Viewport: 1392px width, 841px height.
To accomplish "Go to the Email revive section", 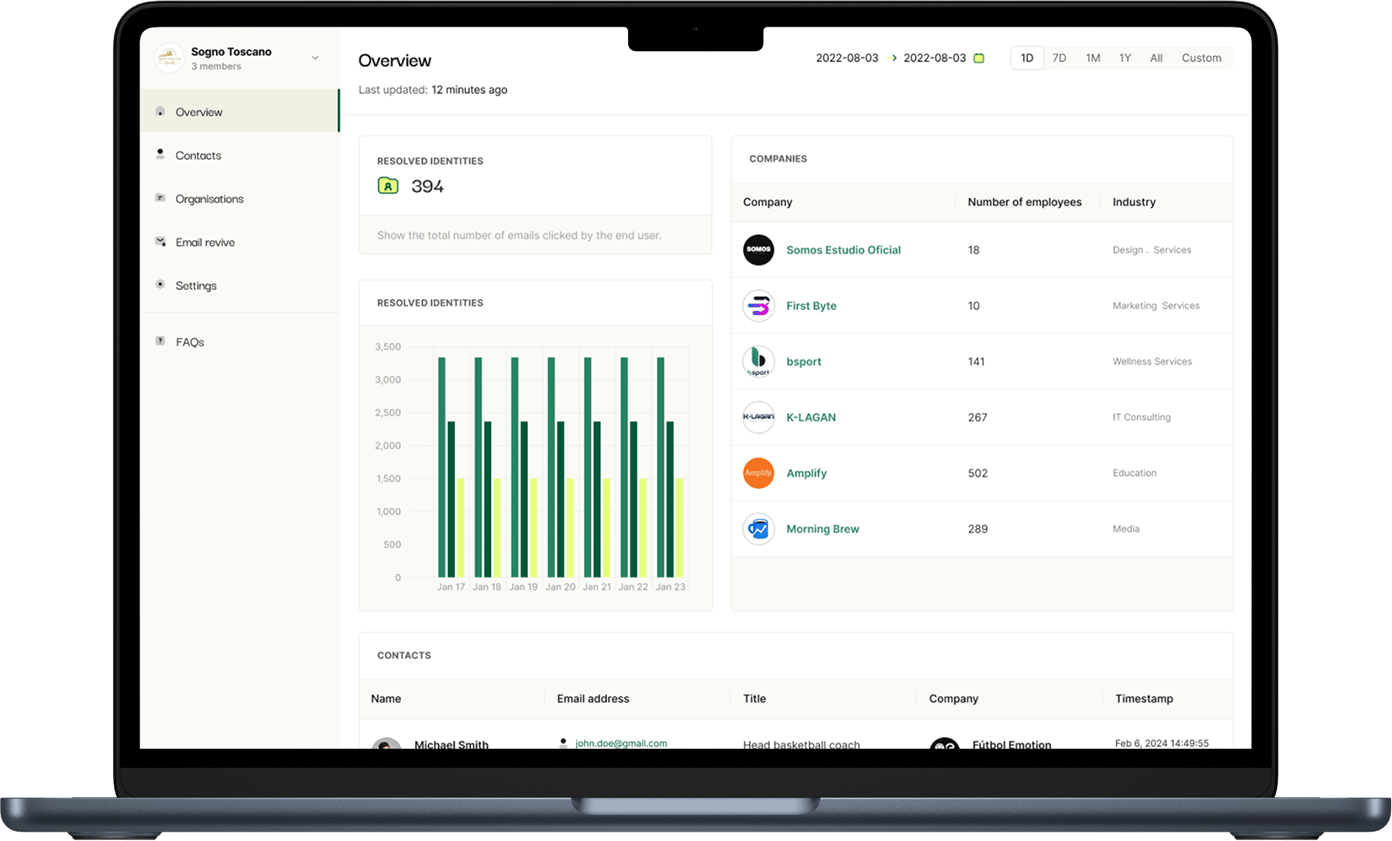I will pyautogui.click(x=205, y=241).
